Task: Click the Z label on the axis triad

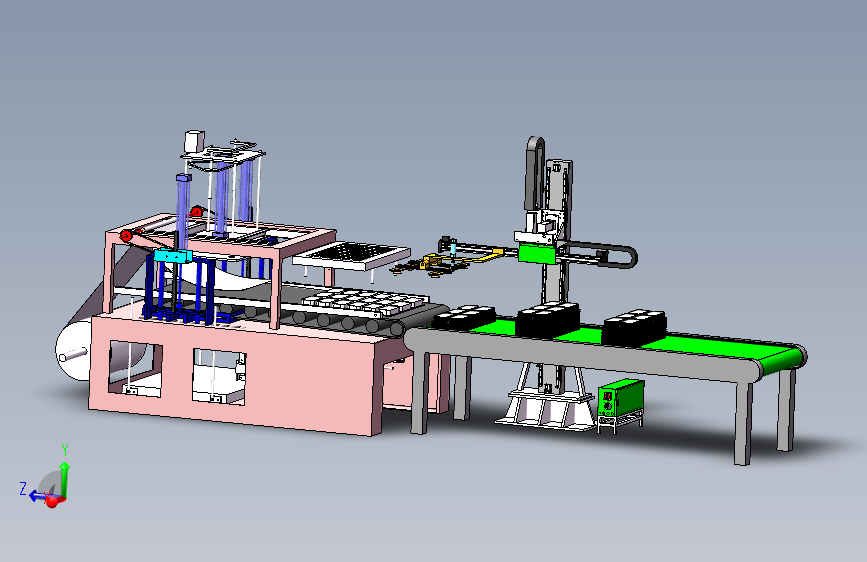Action: [23, 489]
